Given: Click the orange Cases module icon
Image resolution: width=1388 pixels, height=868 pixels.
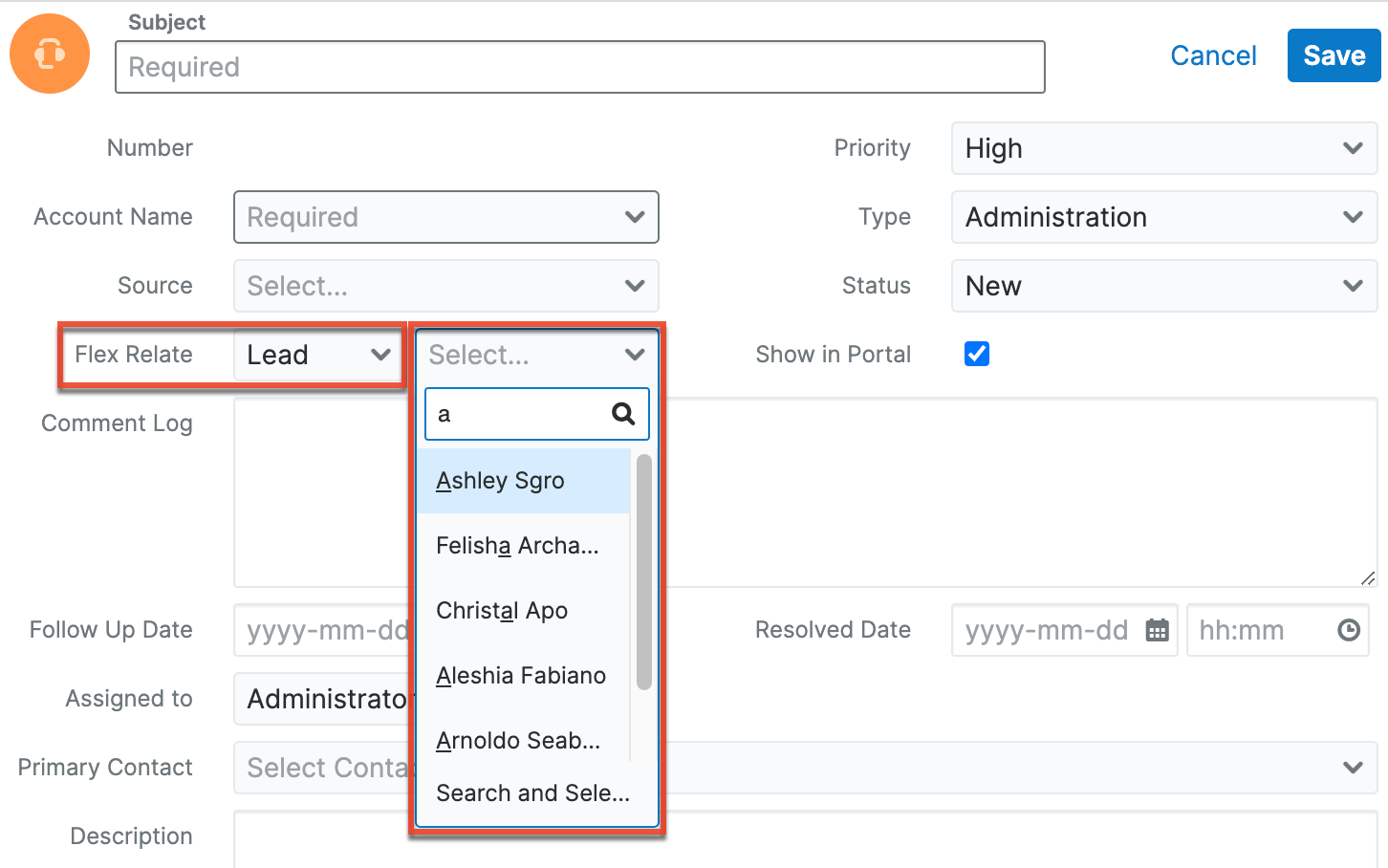Looking at the screenshot, I should [50, 54].
